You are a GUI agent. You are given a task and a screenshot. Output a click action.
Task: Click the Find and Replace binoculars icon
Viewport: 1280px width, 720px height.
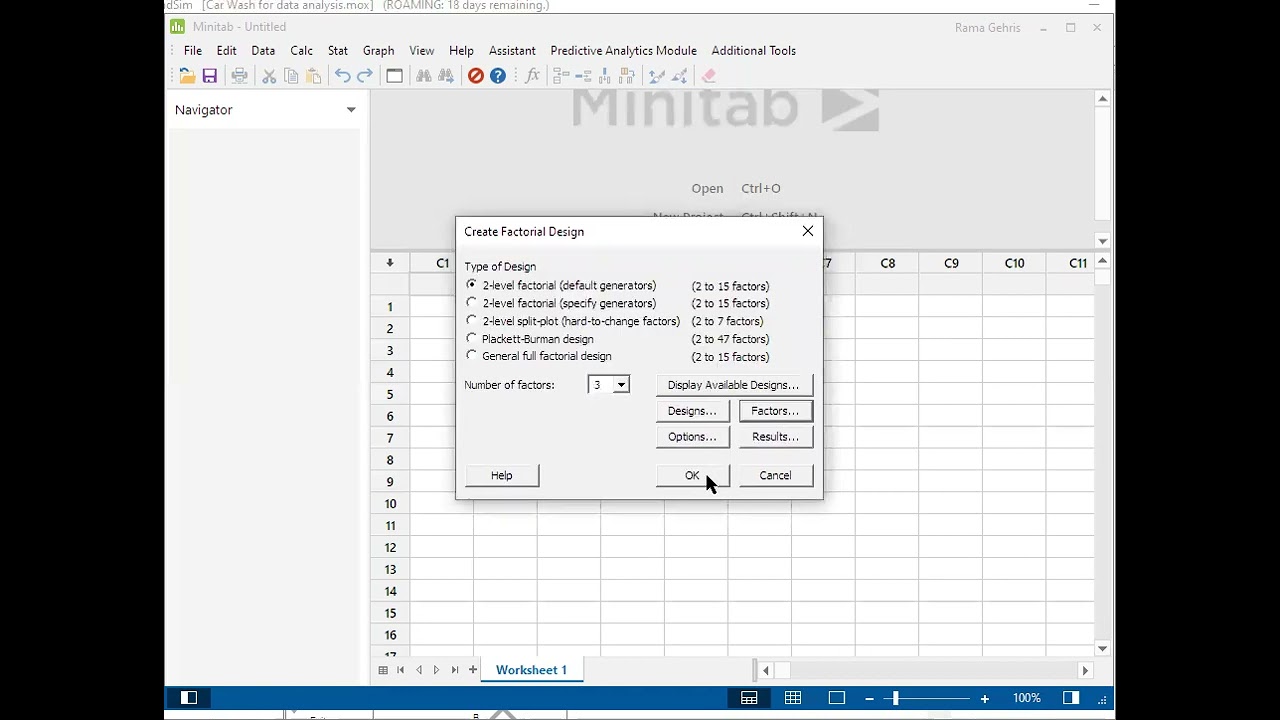pos(446,76)
